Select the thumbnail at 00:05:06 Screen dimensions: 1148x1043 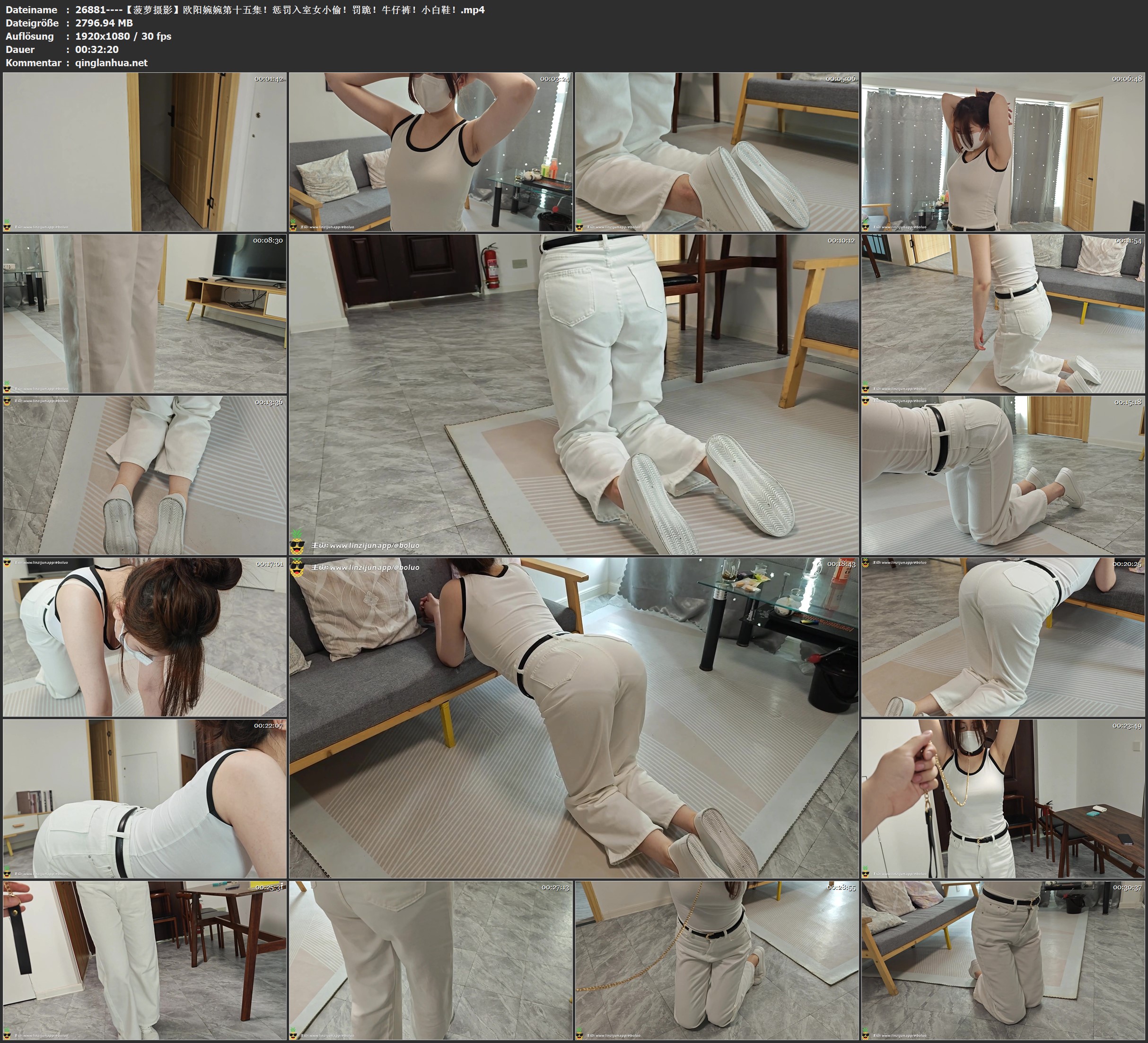pyautogui.click(x=717, y=152)
